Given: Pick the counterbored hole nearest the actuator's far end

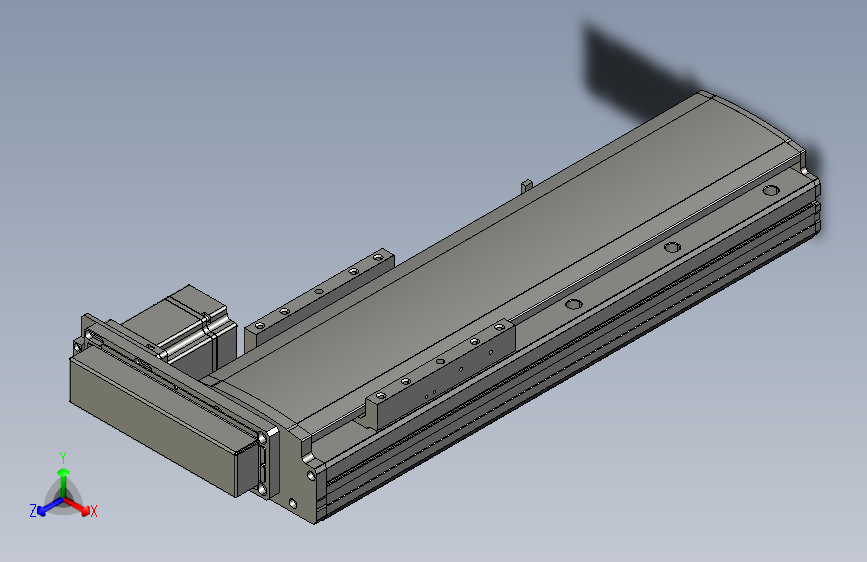Looking at the screenshot, I should tap(771, 191).
